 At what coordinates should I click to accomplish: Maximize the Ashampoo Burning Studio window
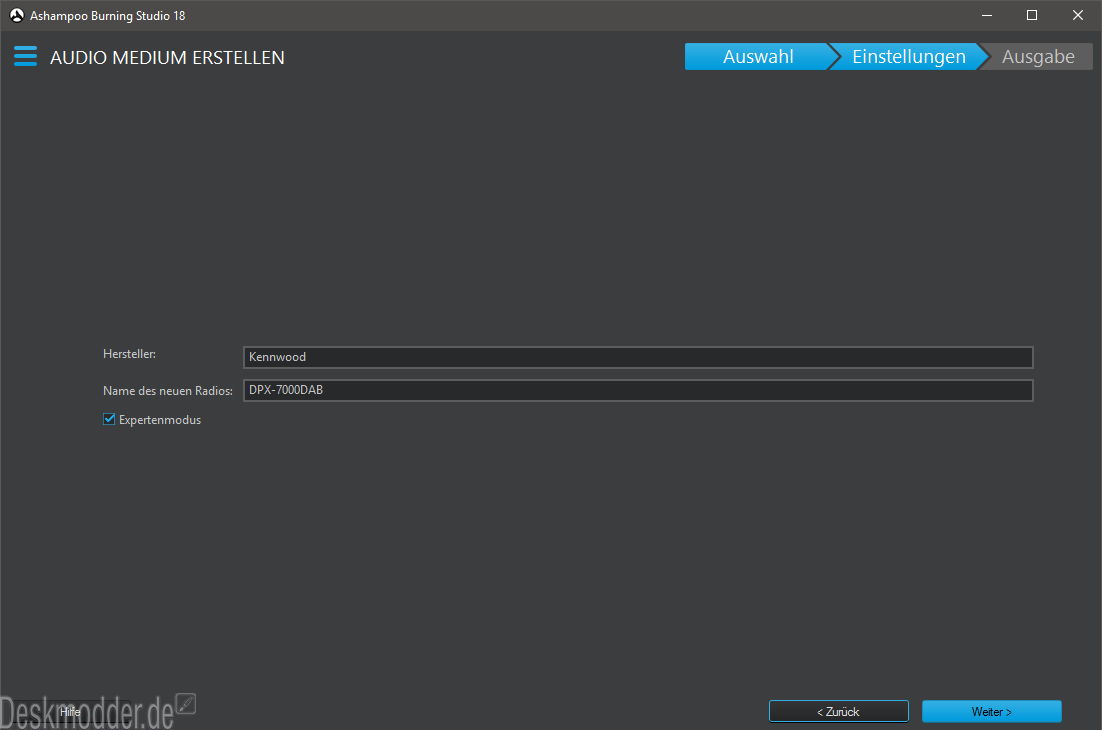pyautogui.click(x=1032, y=15)
